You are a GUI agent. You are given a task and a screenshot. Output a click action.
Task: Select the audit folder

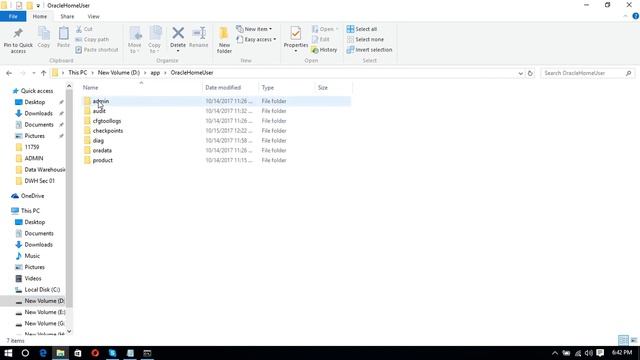tap(99, 111)
